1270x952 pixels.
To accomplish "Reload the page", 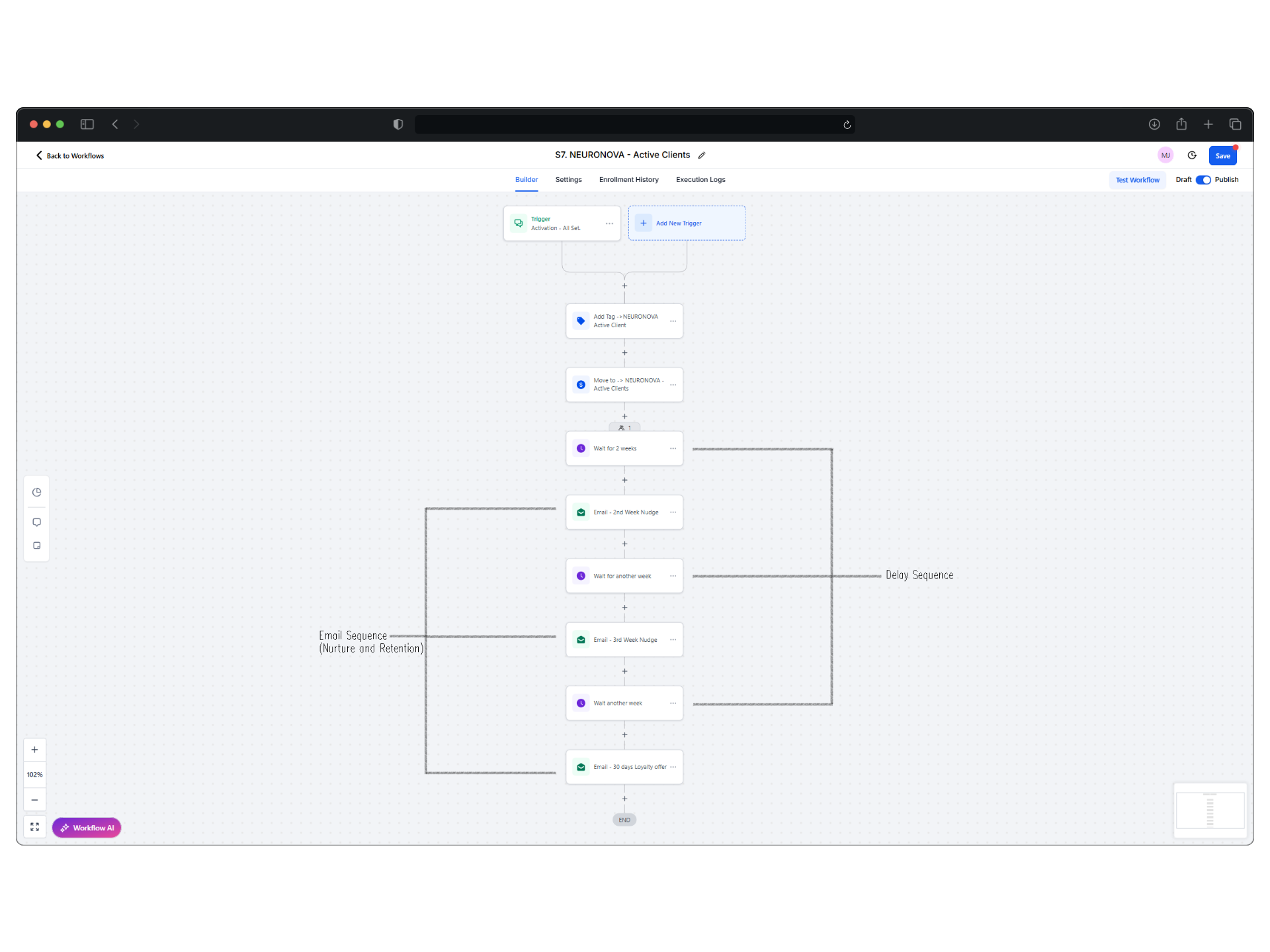I will point(847,125).
